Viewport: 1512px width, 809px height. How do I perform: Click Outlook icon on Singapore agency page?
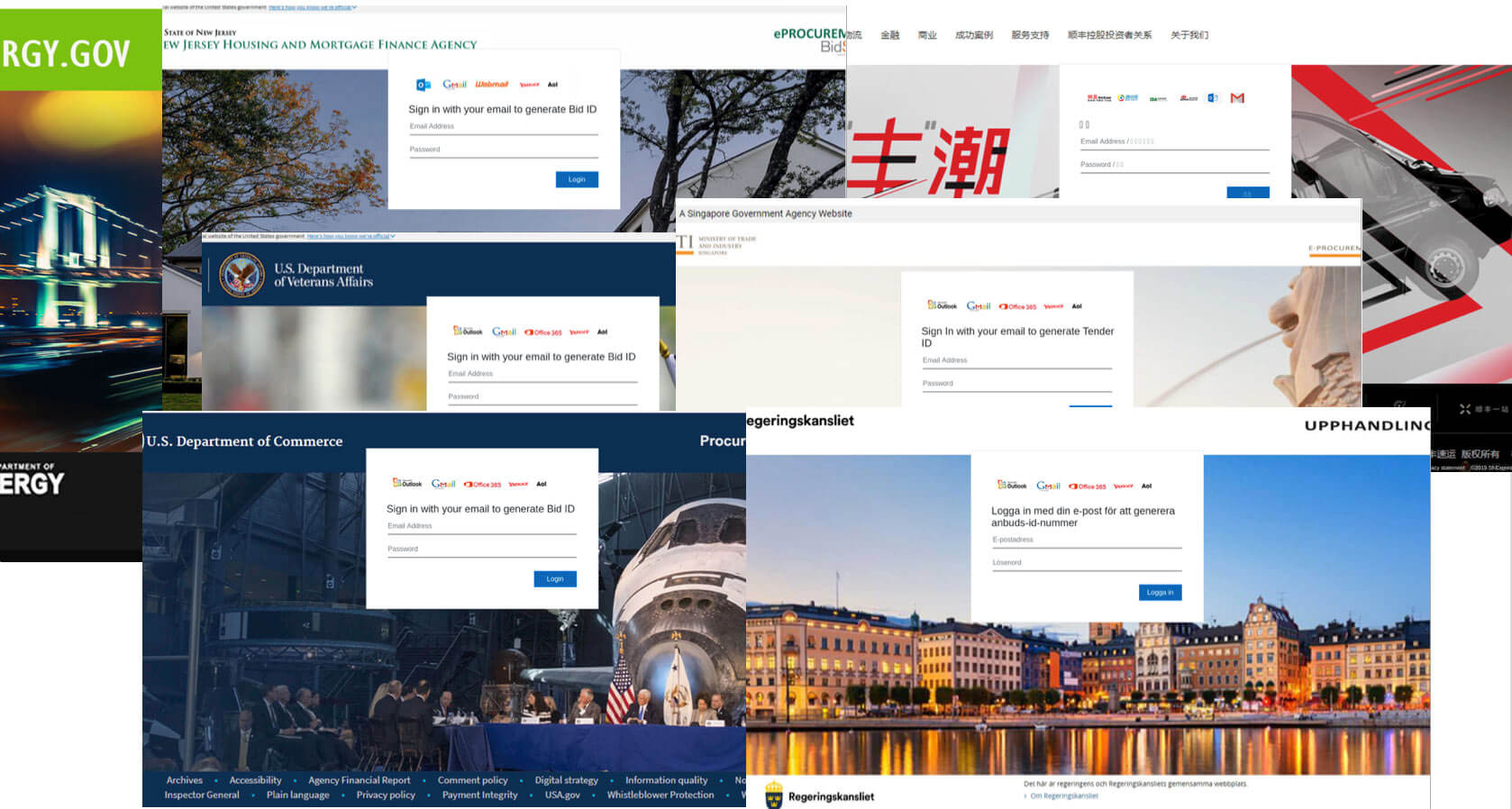point(943,305)
